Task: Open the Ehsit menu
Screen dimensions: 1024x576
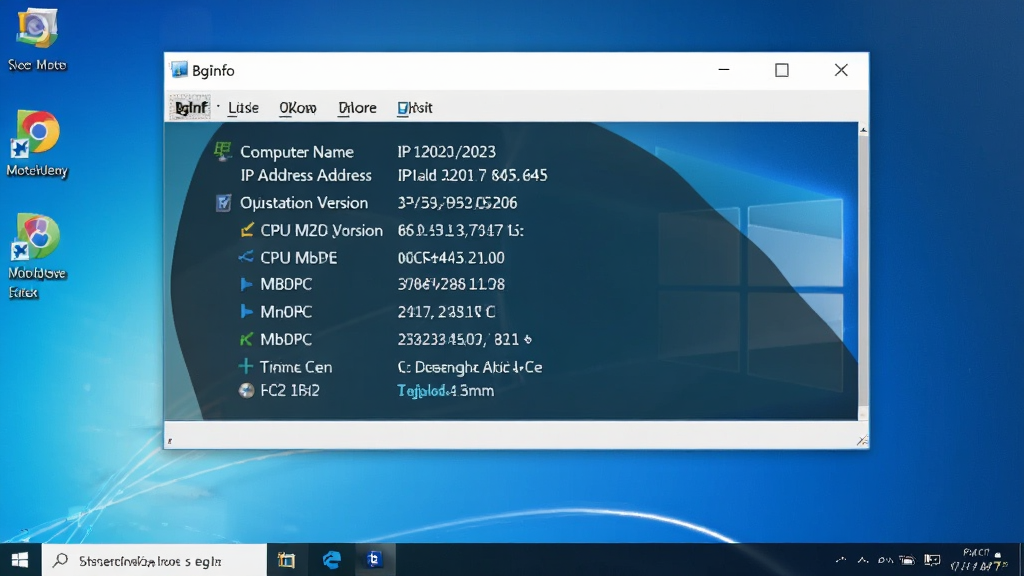Action: (415, 108)
